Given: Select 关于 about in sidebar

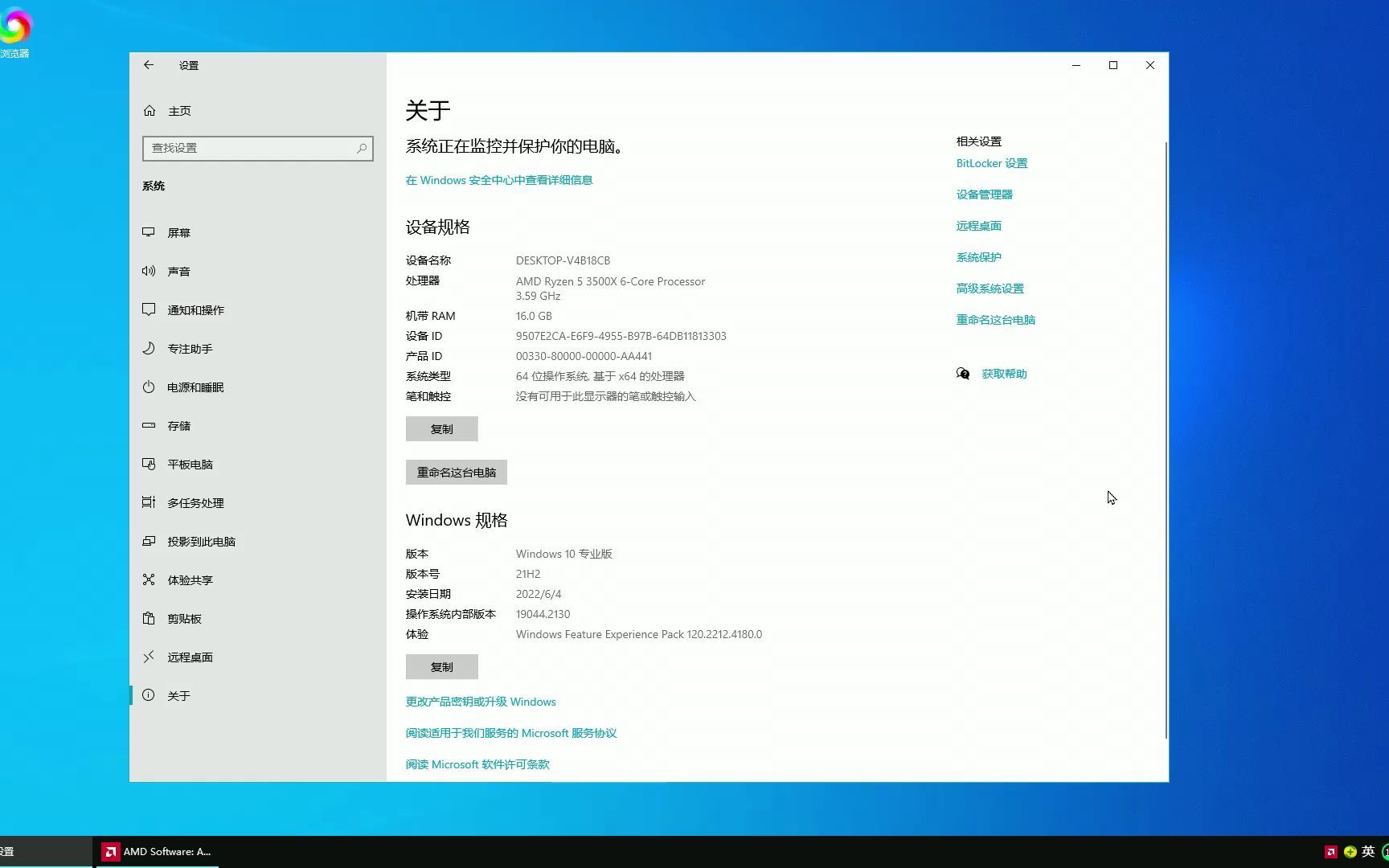Looking at the screenshot, I should [x=257, y=695].
